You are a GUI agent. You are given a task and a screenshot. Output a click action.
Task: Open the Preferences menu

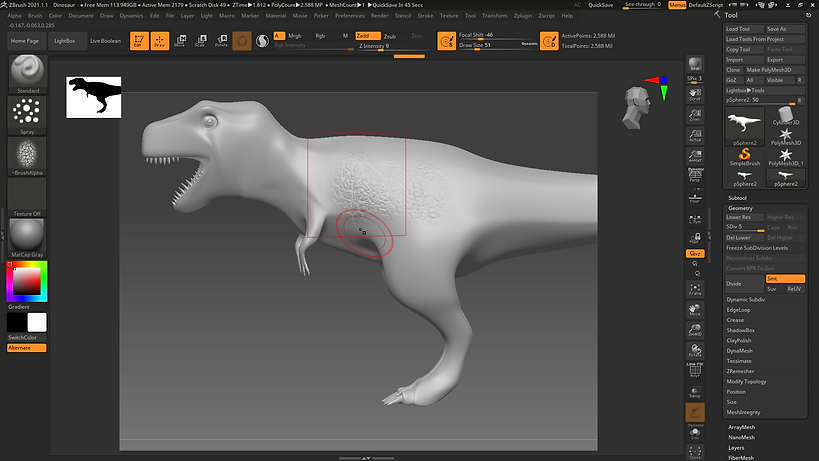click(x=349, y=16)
